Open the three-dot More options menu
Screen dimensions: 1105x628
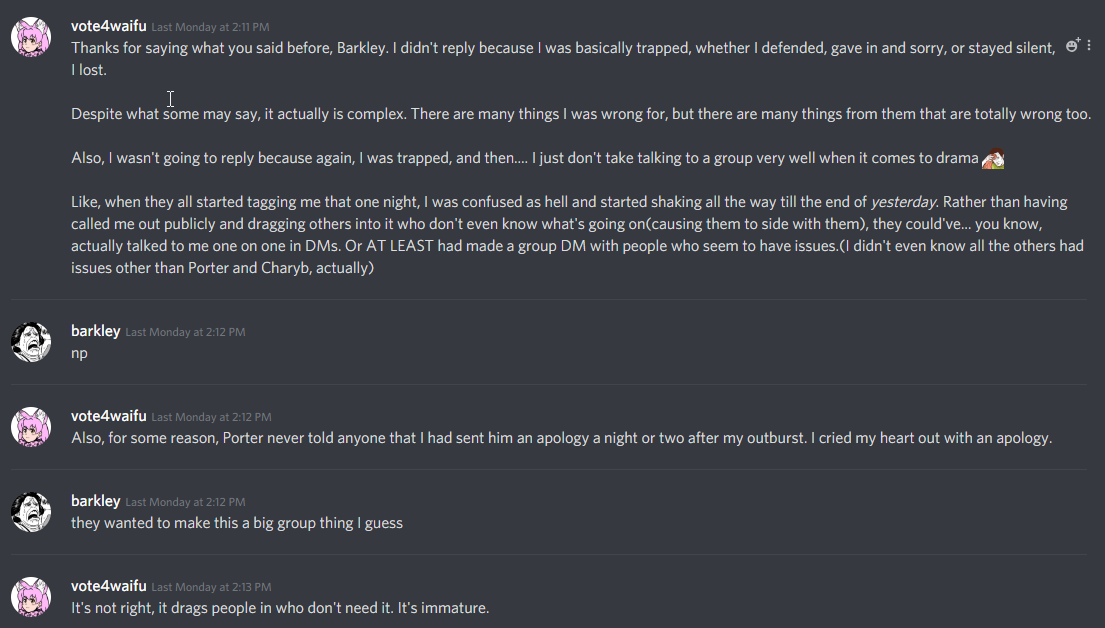[x=1089, y=45]
